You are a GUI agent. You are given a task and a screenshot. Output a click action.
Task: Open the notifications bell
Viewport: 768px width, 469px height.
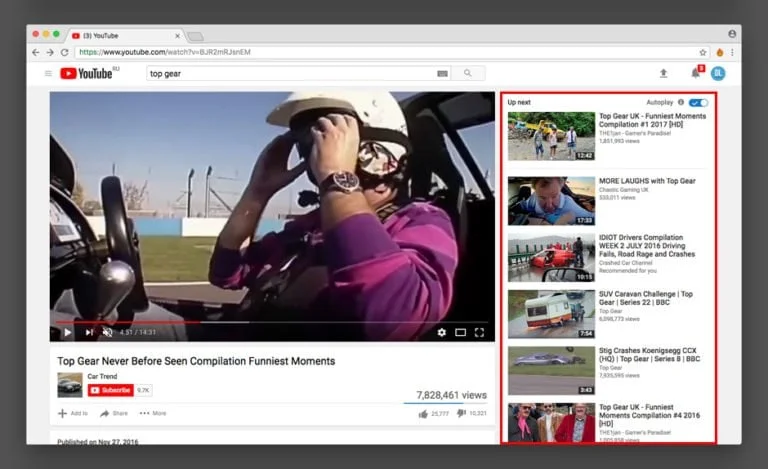[x=695, y=73]
